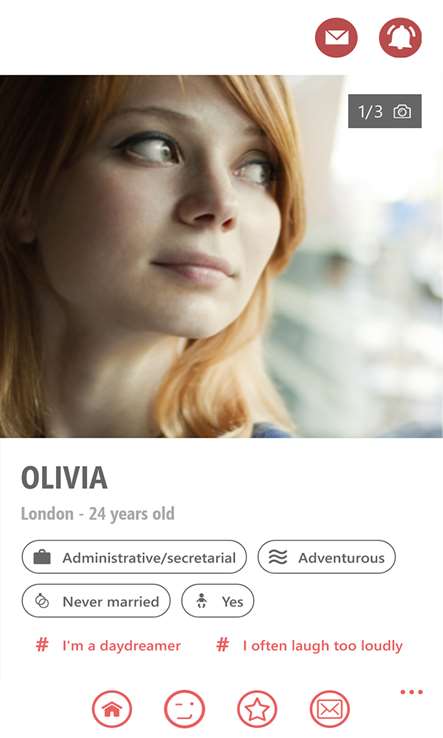Click the 1/3 photo counter badge
This screenshot has height=738, width=443.
[x=385, y=111]
